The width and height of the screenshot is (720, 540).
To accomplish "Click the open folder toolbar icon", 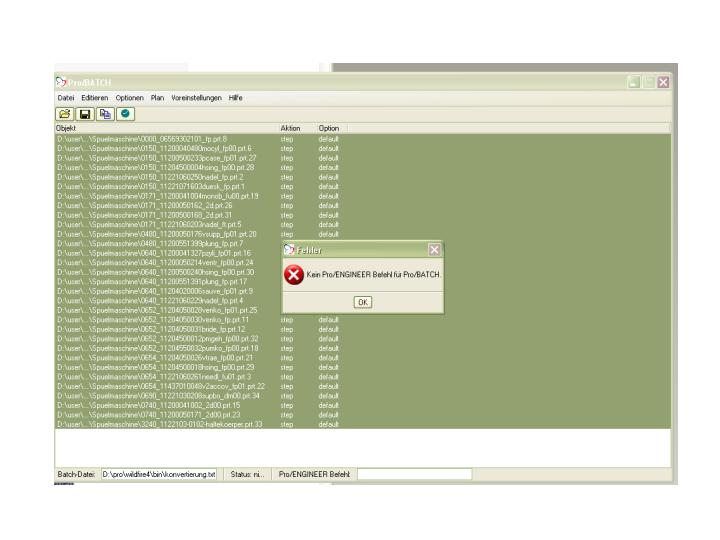I will click(65, 114).
